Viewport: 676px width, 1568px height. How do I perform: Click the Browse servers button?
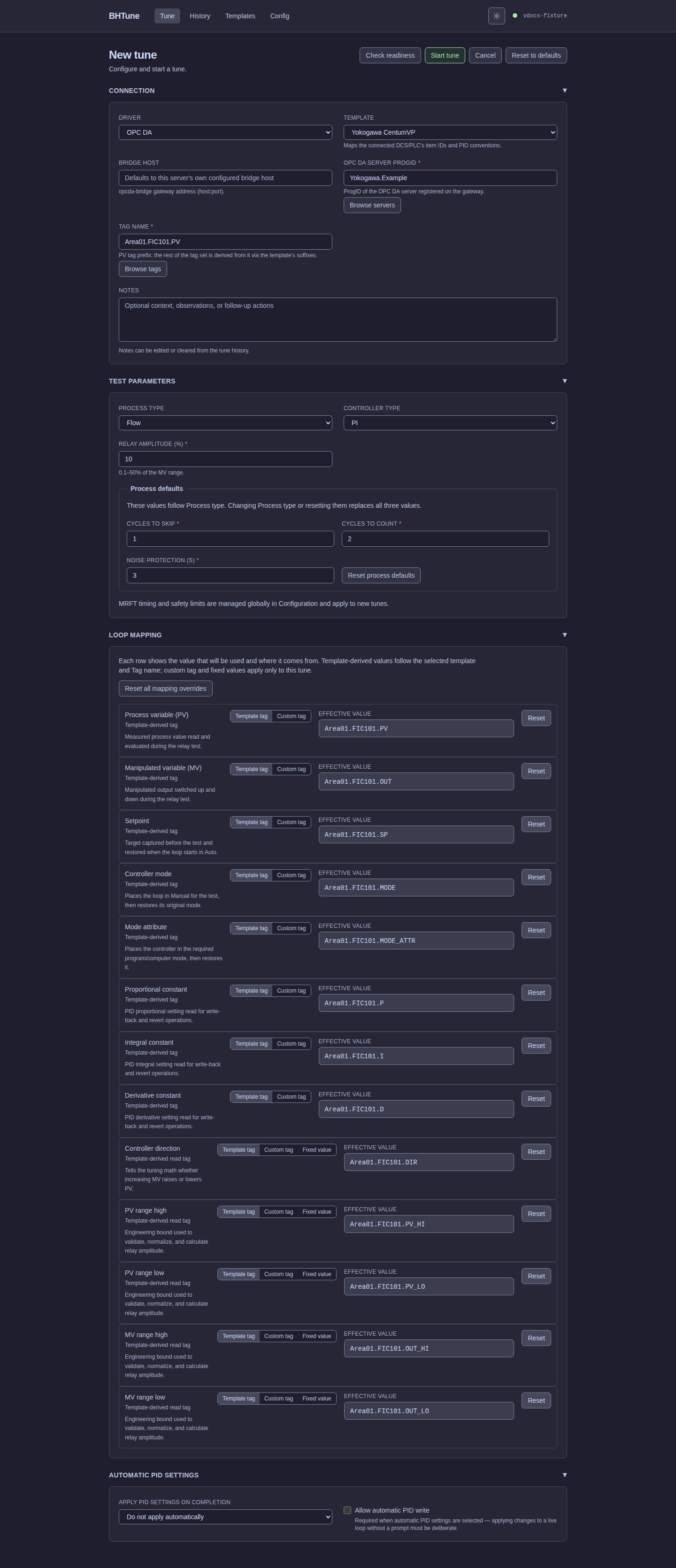372,205
